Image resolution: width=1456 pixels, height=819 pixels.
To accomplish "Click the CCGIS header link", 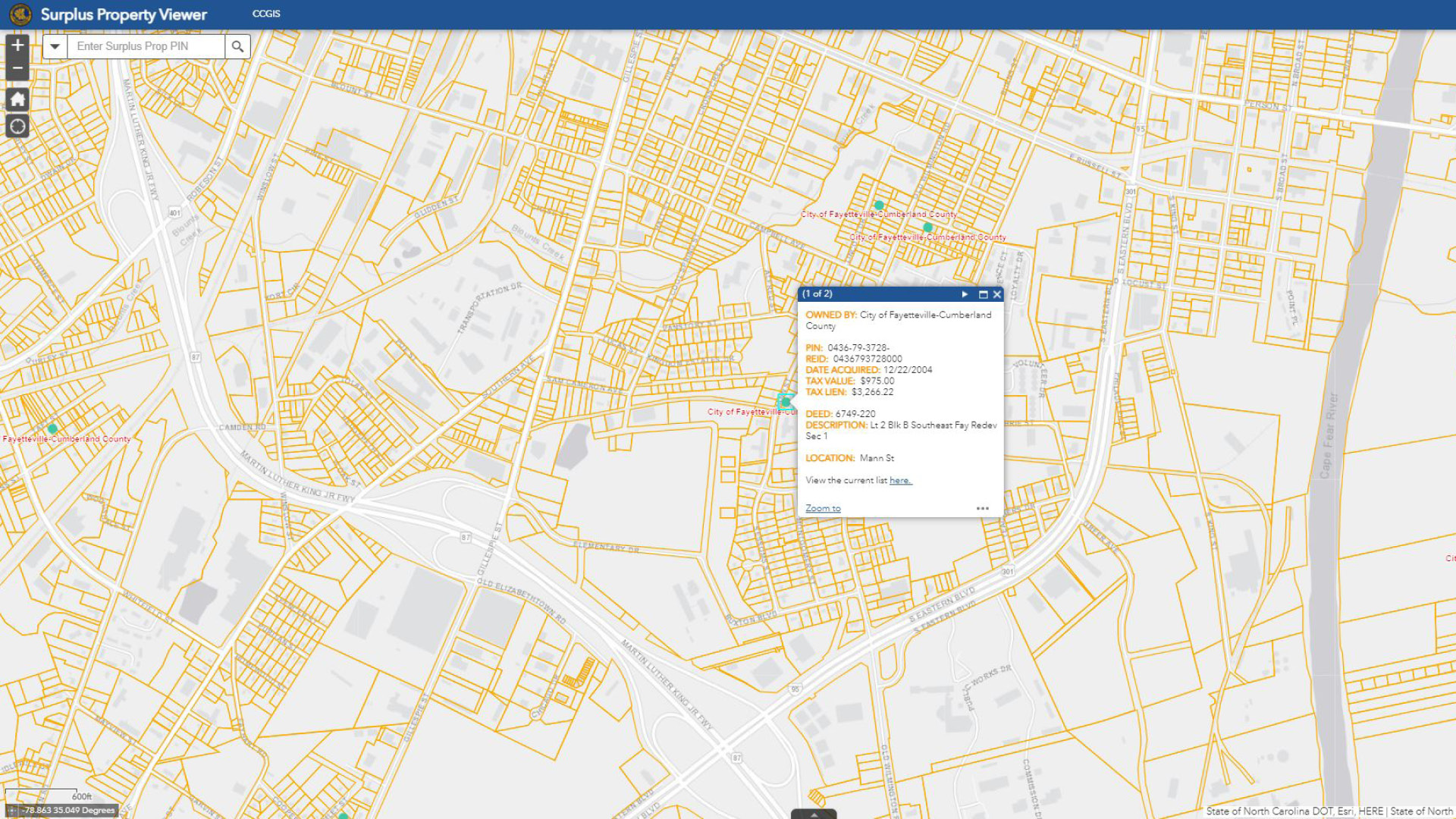I will (266, 14).
